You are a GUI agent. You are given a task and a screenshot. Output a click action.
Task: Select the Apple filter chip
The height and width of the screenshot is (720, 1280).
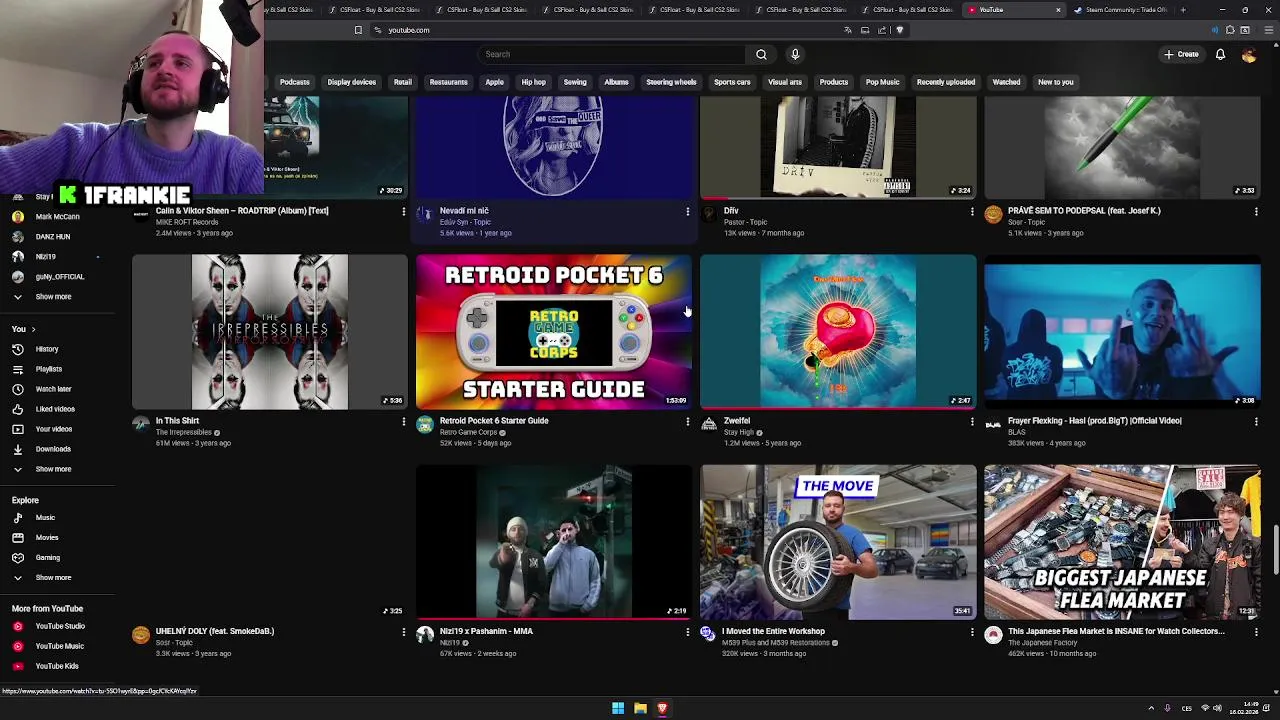[494, 82]
